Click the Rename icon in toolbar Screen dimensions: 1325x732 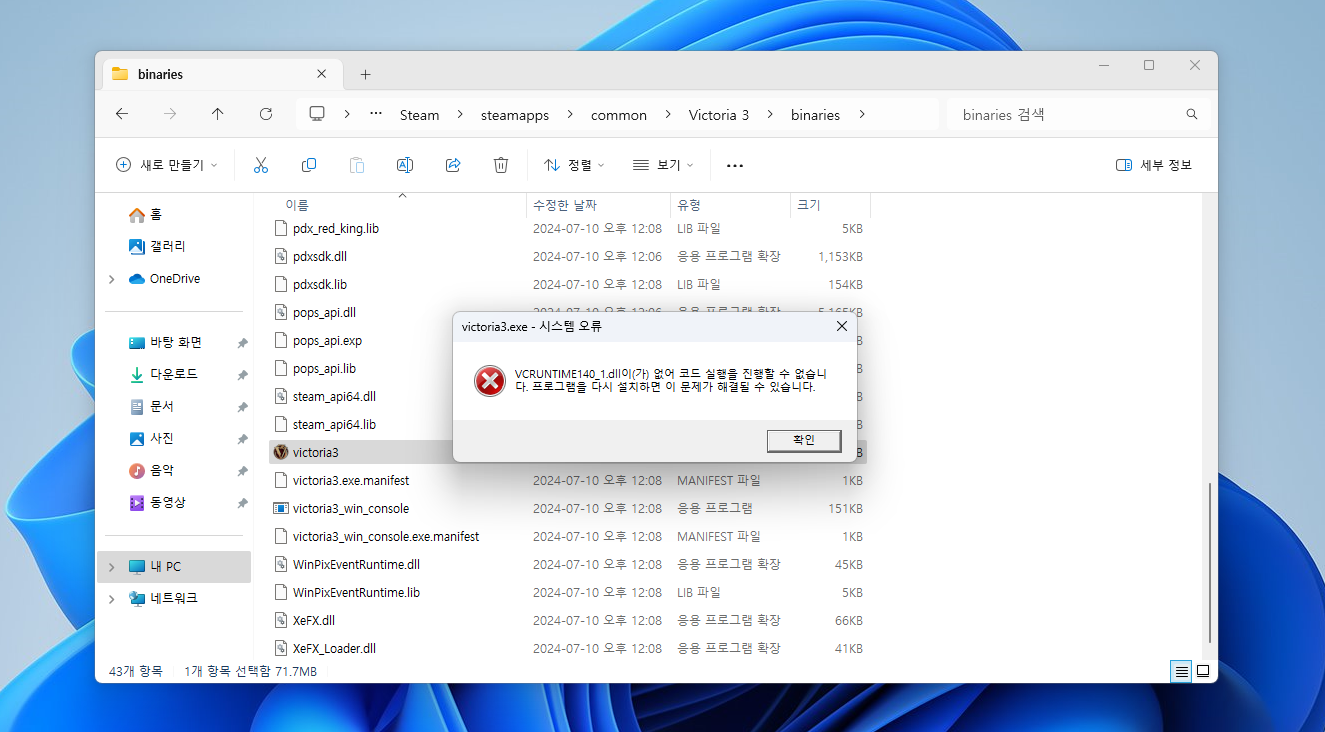[x=405, y=165]
